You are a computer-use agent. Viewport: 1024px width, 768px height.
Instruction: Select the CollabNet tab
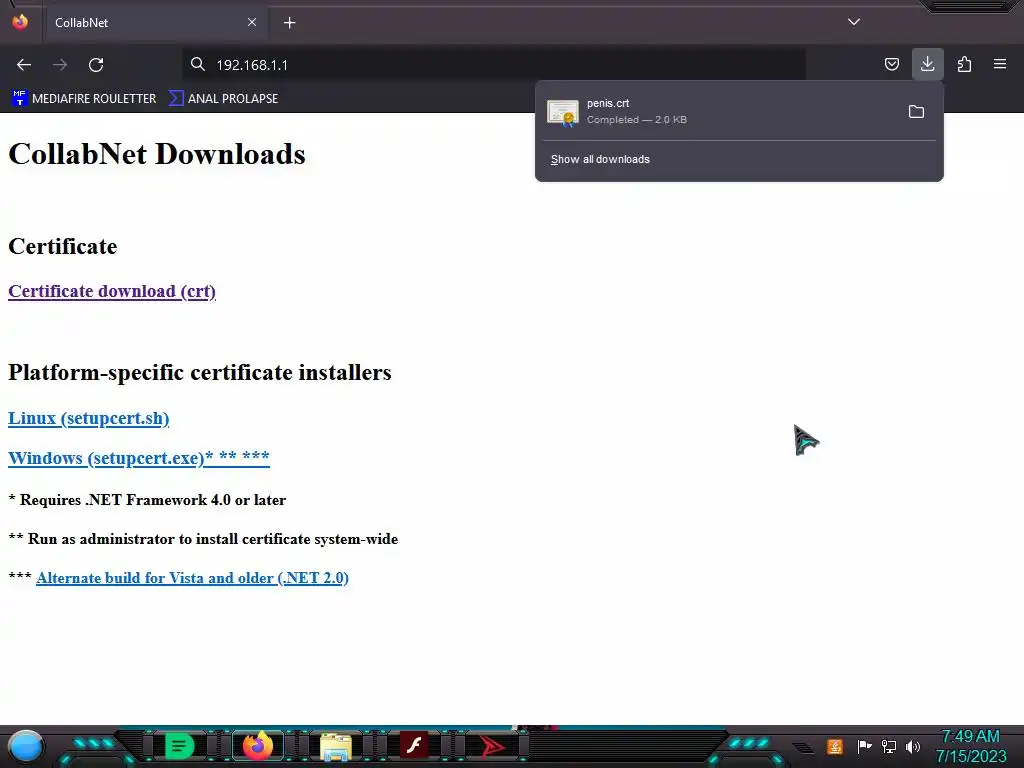tap(155, 23)
